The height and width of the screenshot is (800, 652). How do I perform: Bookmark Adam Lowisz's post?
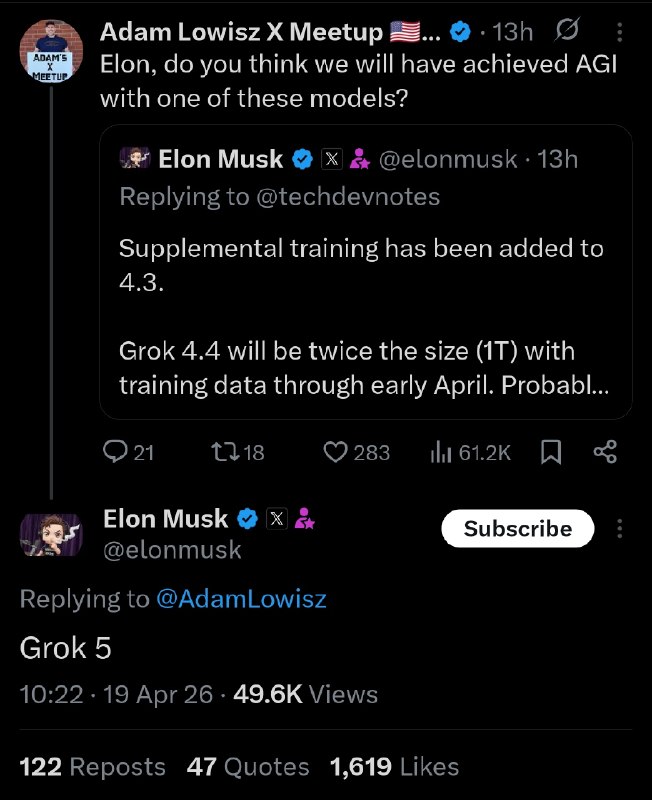[550, 452]
